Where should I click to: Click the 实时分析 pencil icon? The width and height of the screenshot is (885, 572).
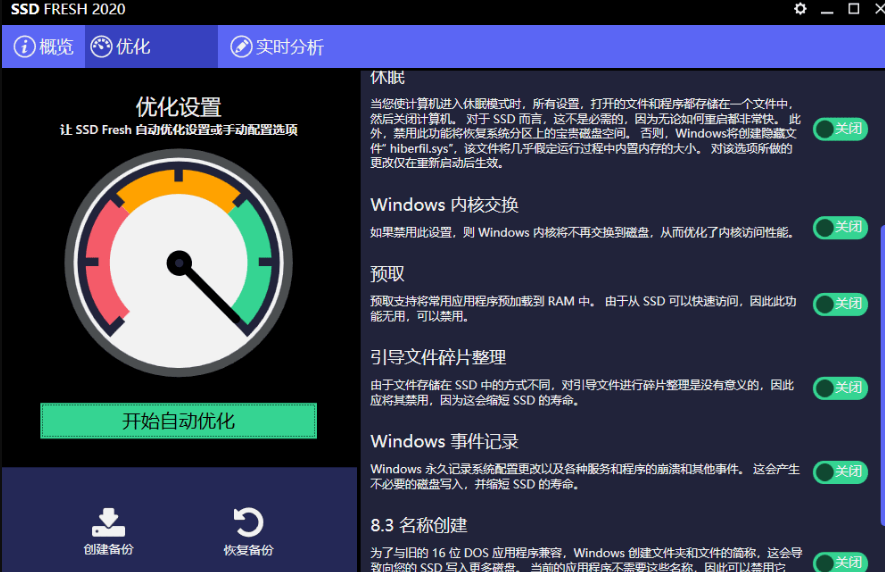(241, 47)
